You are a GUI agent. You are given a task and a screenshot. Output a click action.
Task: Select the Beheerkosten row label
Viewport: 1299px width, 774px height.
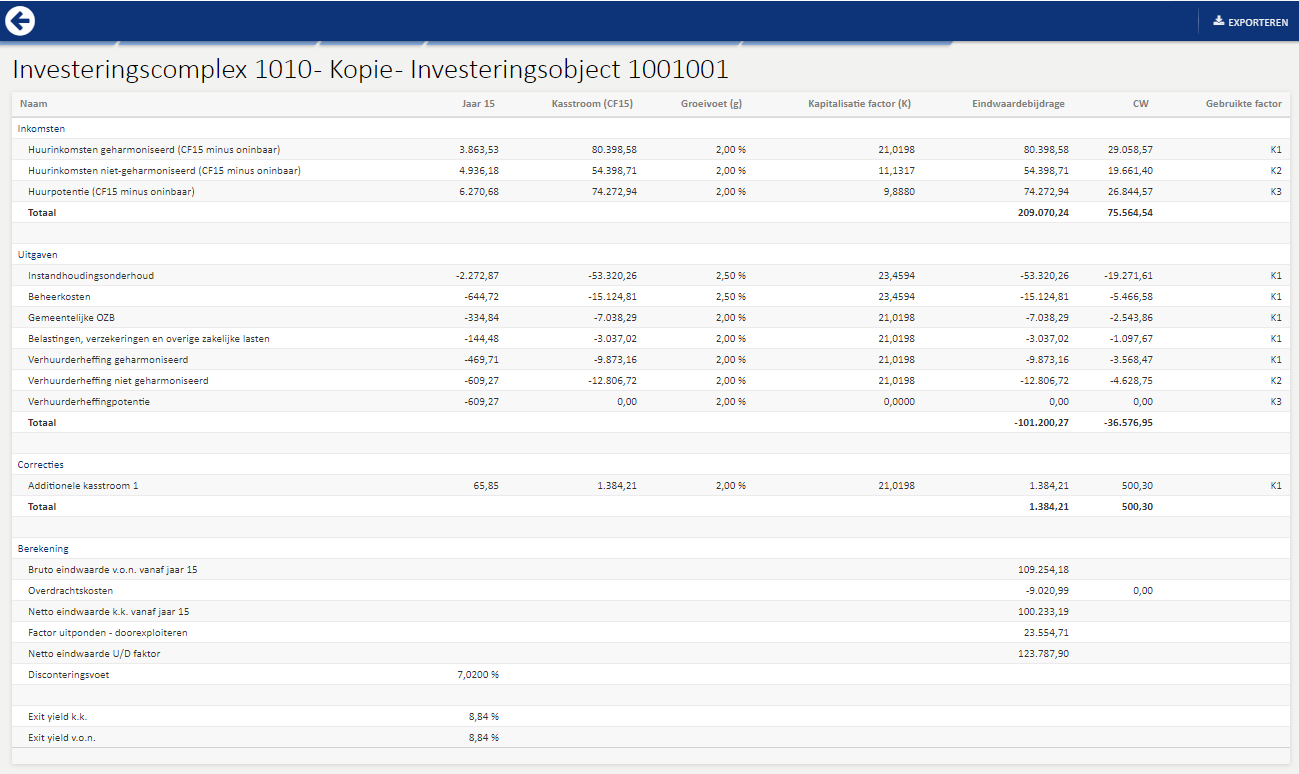click(60, 296)
